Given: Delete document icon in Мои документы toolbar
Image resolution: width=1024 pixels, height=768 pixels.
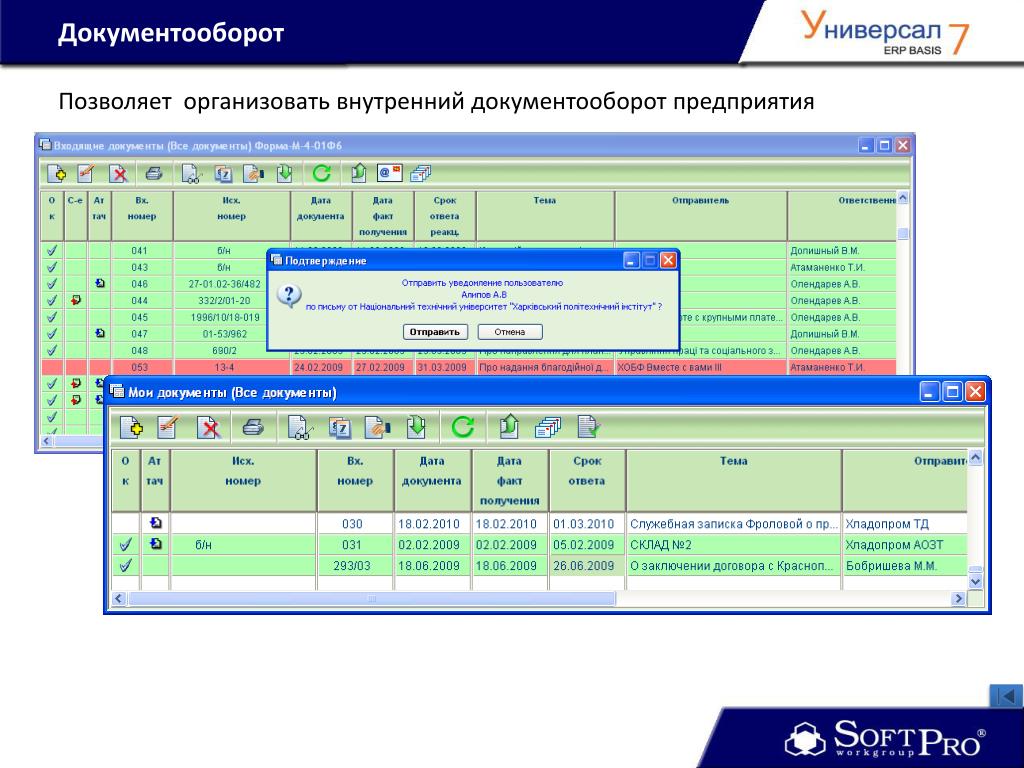Looking at the screenshot, I should [209, 428].
